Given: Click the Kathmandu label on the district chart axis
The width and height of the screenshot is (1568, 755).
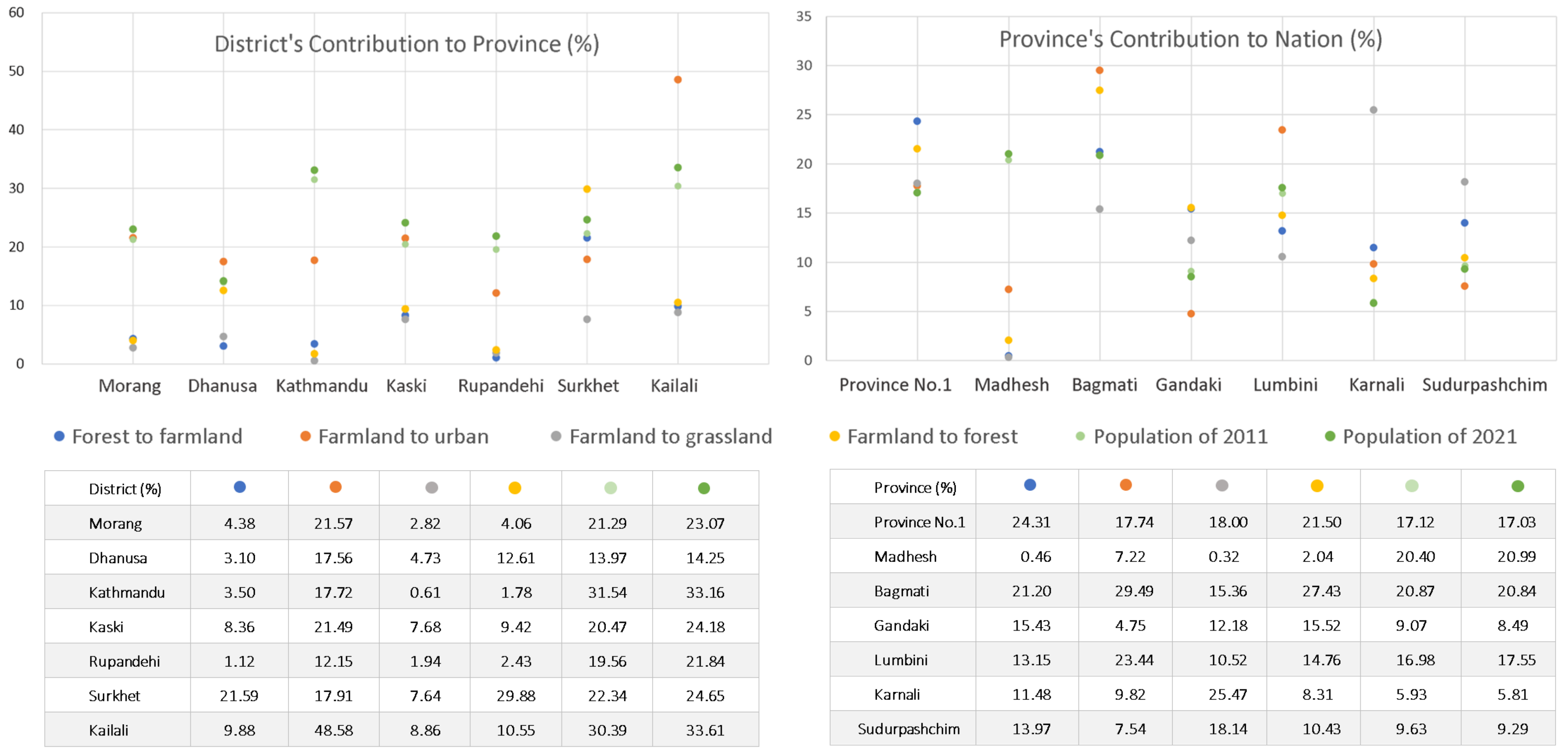Looking at the screenshot, I should 321,386.
